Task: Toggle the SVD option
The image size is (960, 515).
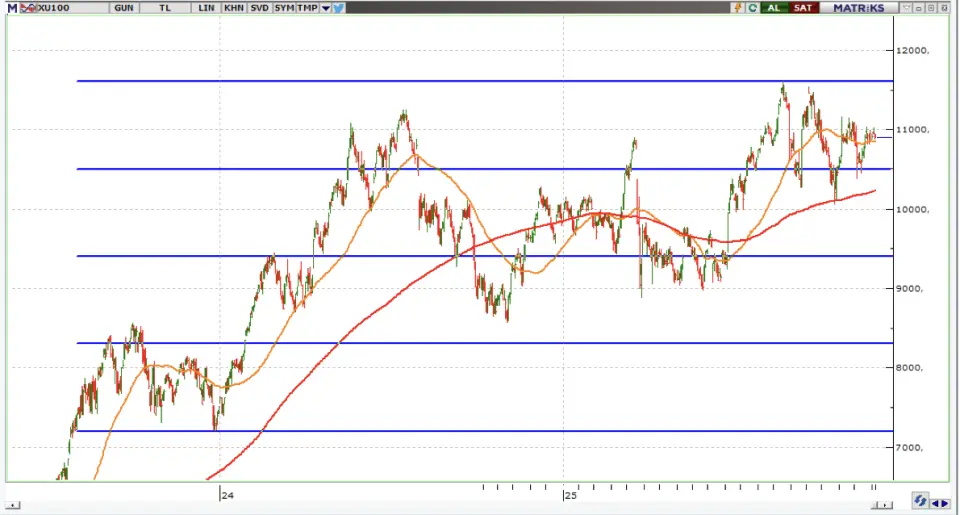Action: click(x=259, y=7)
